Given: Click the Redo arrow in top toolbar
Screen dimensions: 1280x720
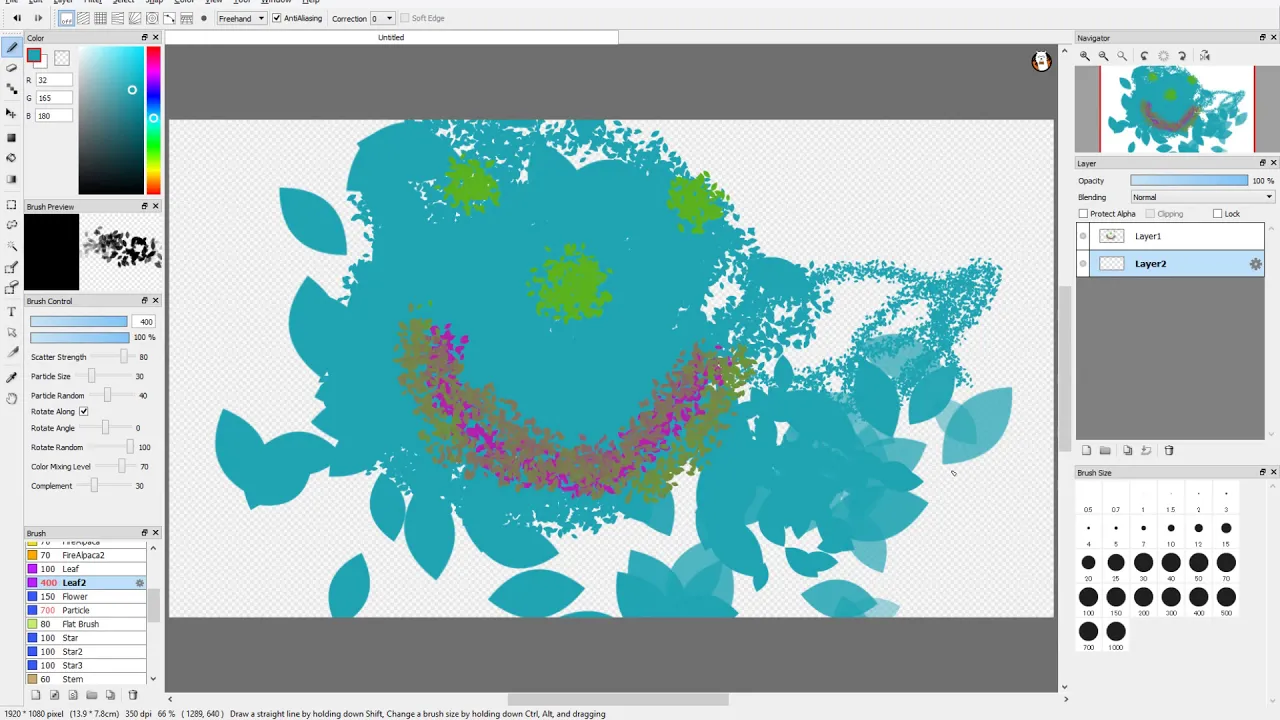Looking at the screenshot, I should (x=38, y=18).
